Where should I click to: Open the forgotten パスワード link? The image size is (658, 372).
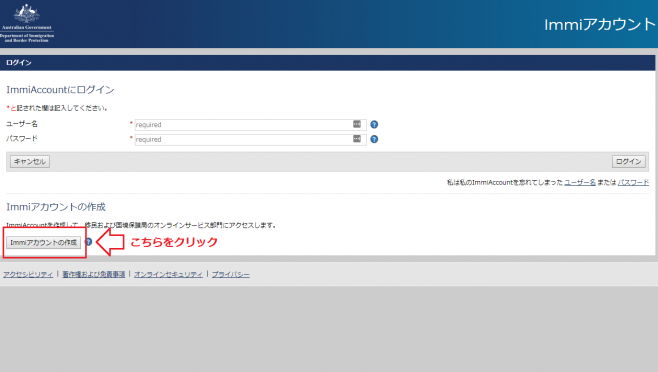tap(633, 182)
